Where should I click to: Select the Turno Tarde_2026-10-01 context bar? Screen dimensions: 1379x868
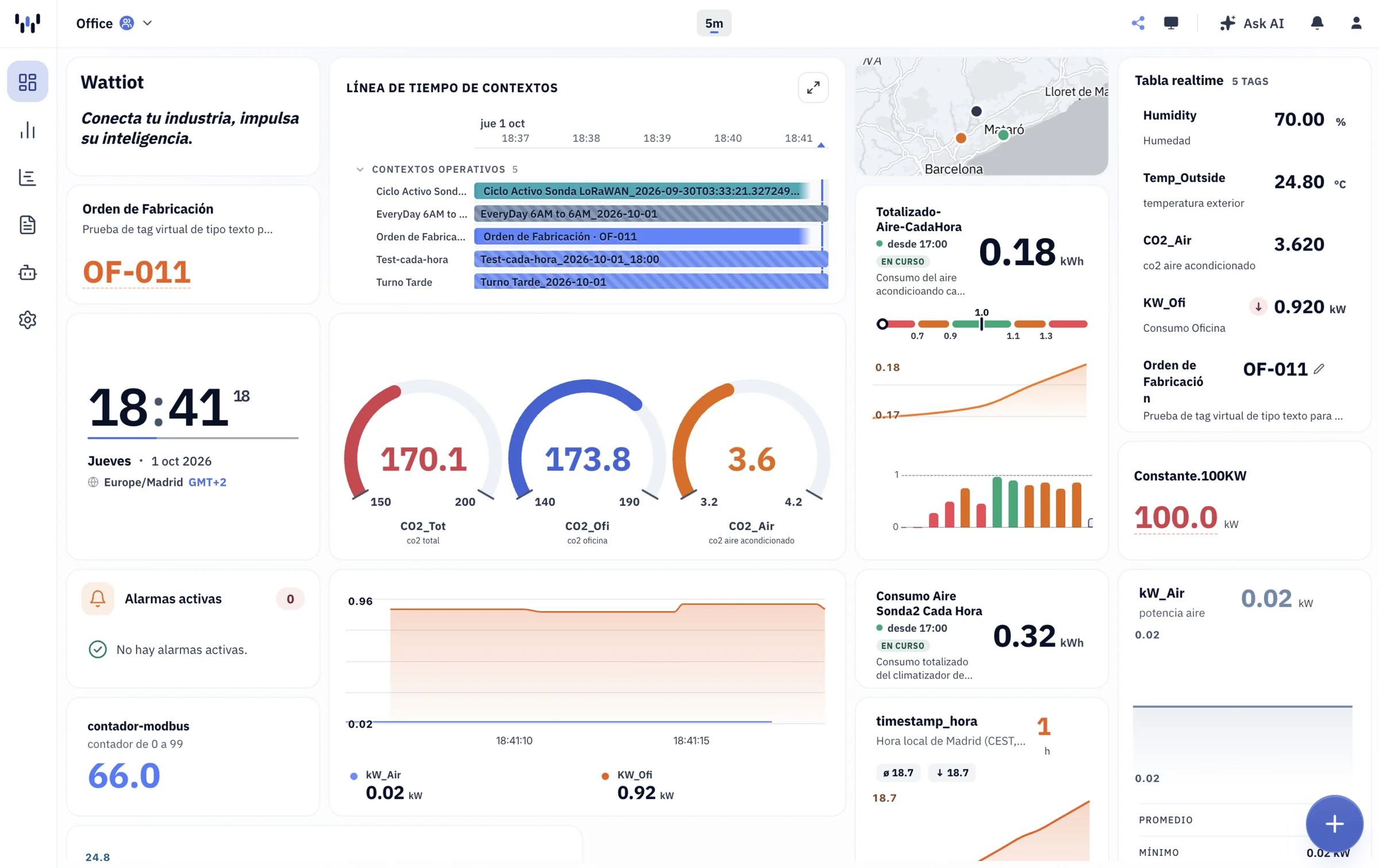651,282
